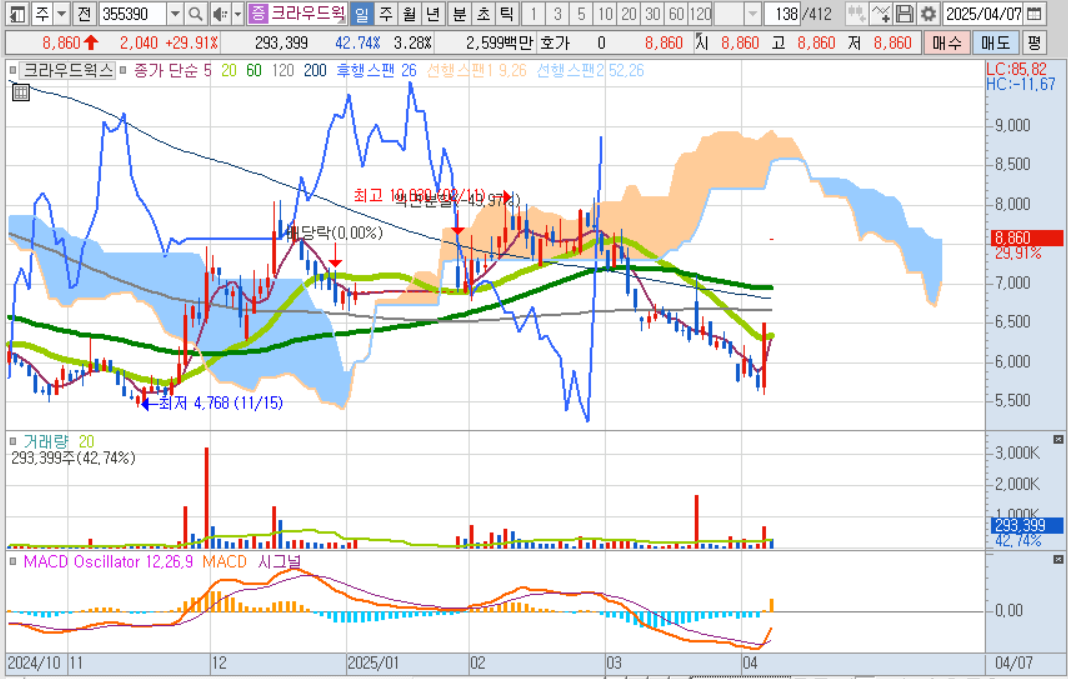Select interval 1 button

point(533,13)
